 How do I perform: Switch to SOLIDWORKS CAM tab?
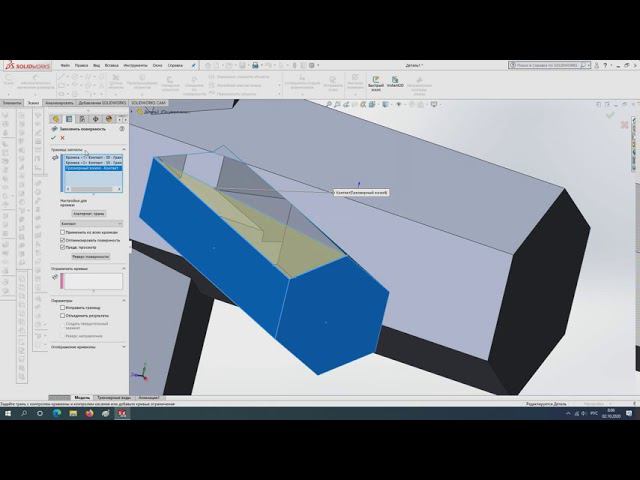pyautogui.click(x=149, y=103)
